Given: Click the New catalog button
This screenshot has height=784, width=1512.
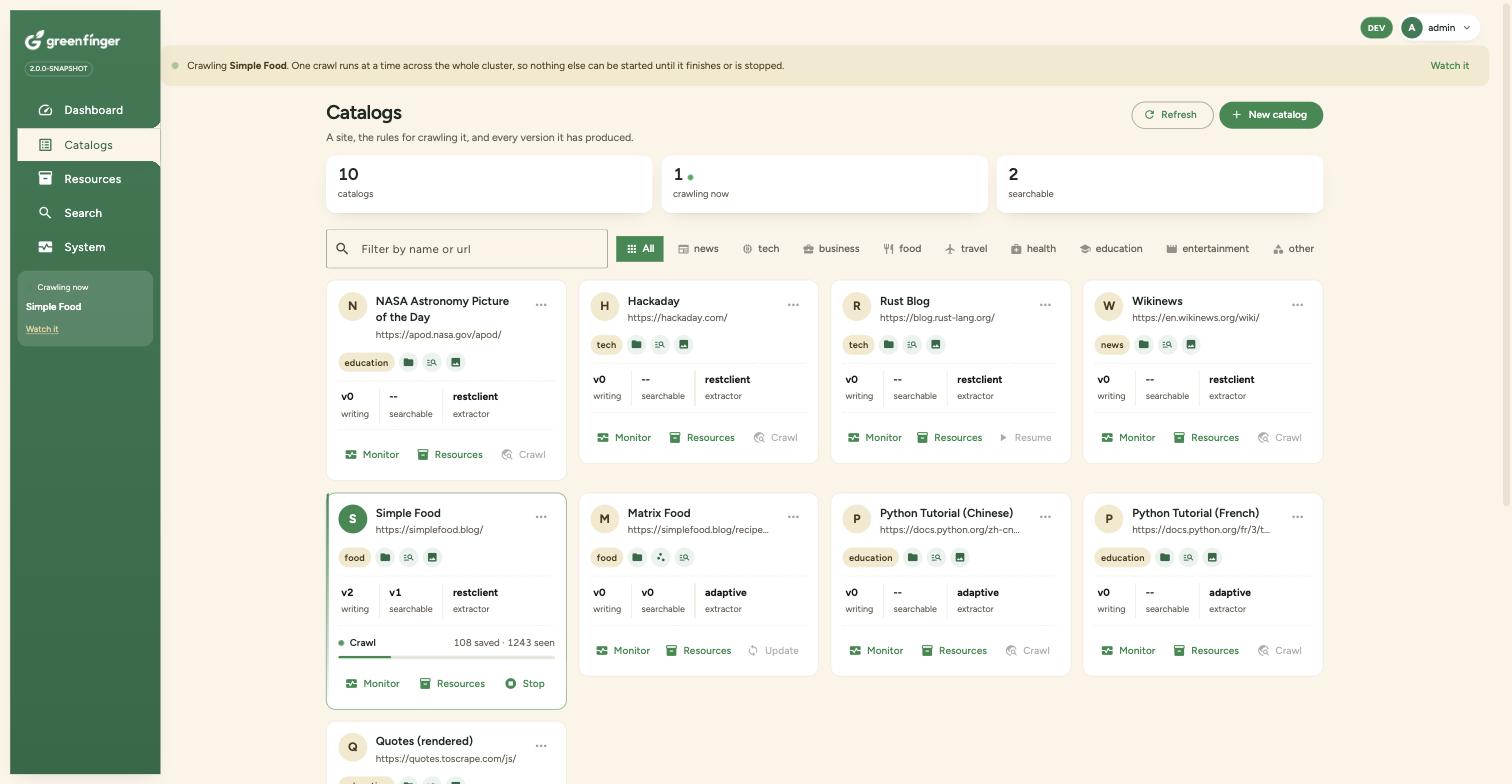Looking at the screenshot, I should coord(1271,115).
